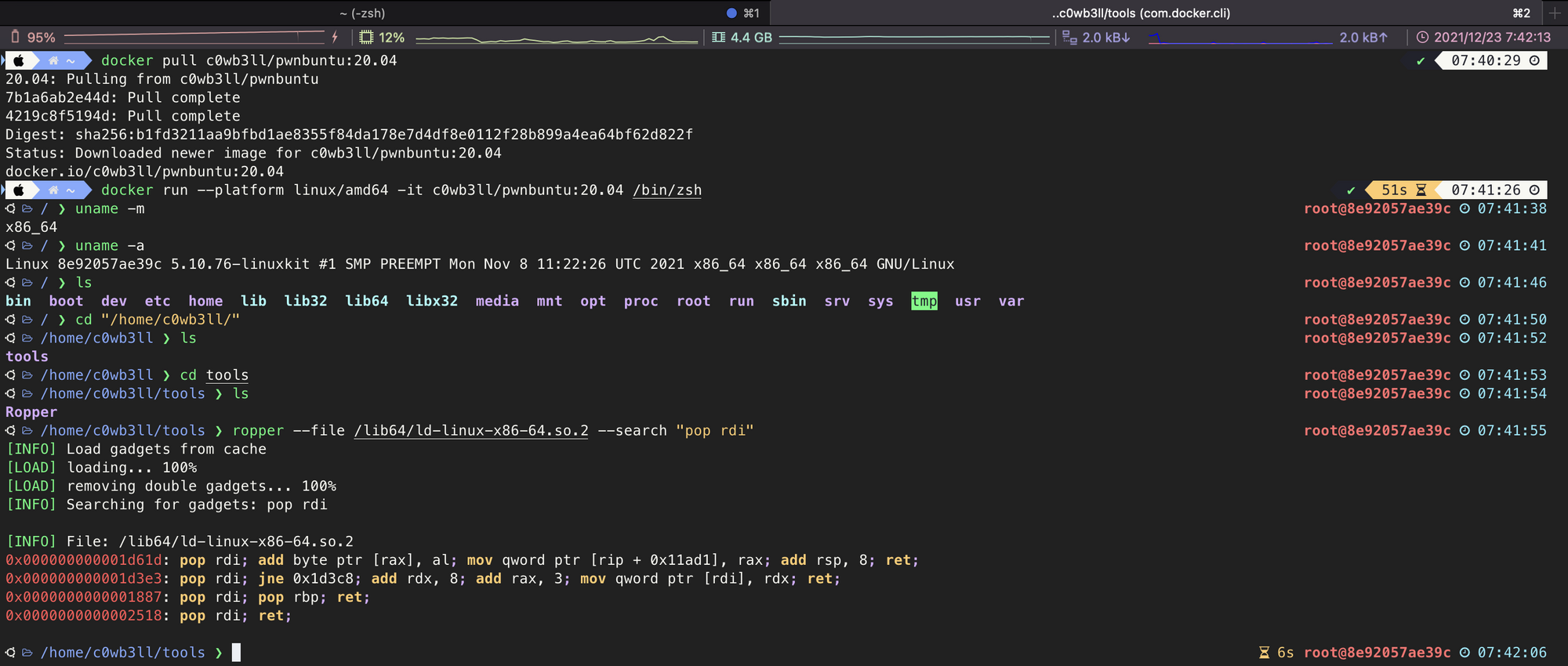This screenshot has height=666, width=1568.
Task: Click the 'var' directory in the ls output
Action: pos(1011,301)
